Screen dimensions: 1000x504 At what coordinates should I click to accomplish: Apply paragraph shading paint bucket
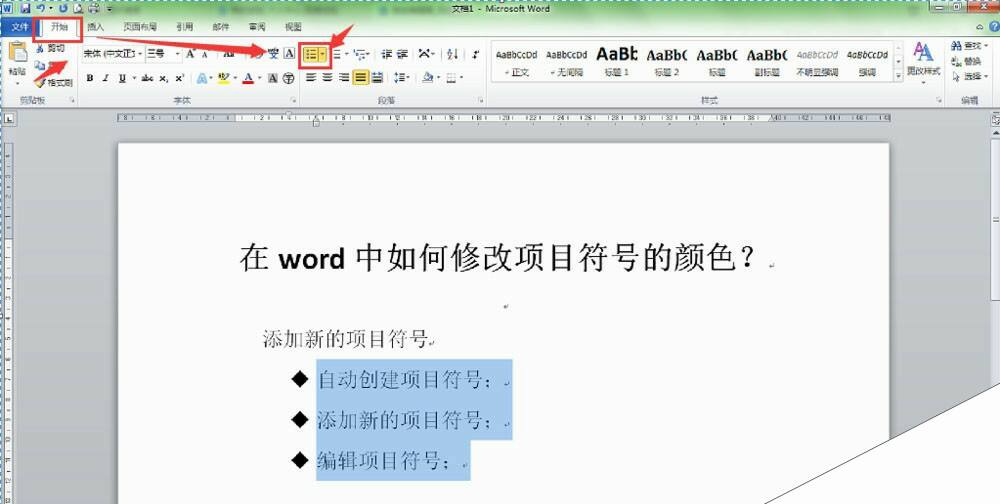pos(427,78)
